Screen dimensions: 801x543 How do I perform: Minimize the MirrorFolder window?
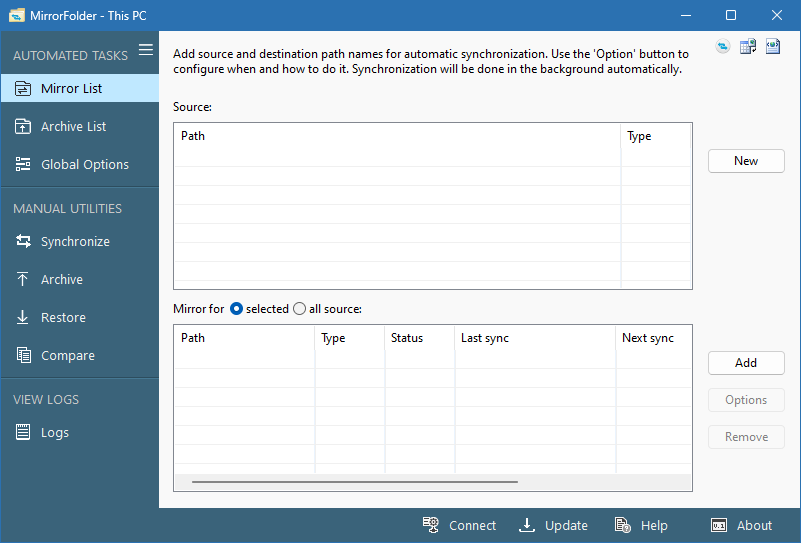tap(686, 15)
